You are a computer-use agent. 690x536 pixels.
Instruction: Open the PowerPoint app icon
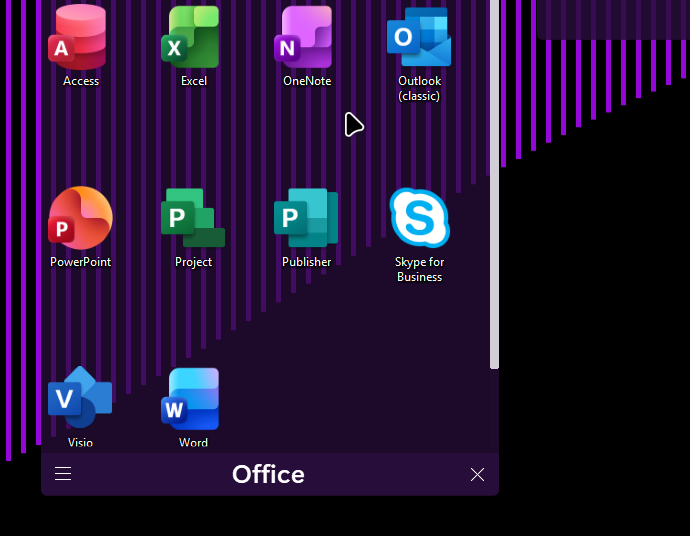[80, 218]
